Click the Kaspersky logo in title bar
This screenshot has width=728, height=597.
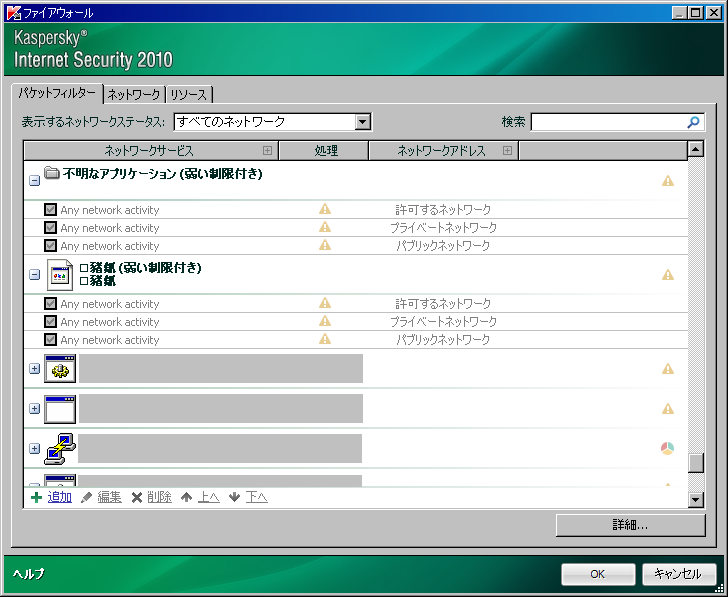click(13, 13)
